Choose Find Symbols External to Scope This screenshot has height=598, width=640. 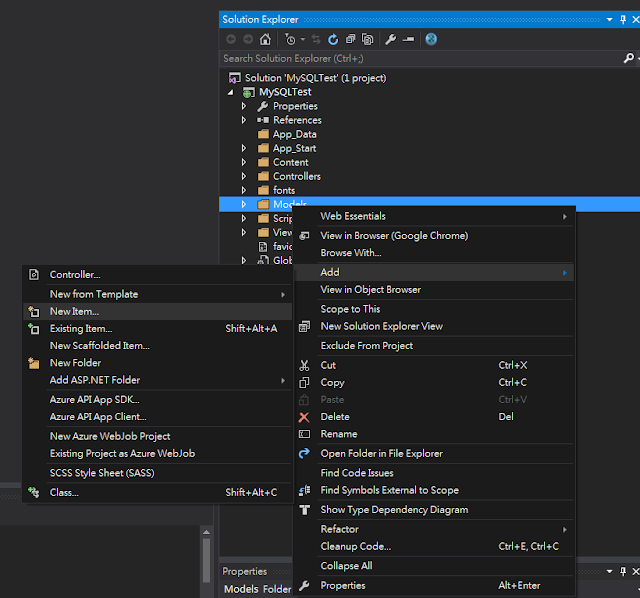click(433, 490)
